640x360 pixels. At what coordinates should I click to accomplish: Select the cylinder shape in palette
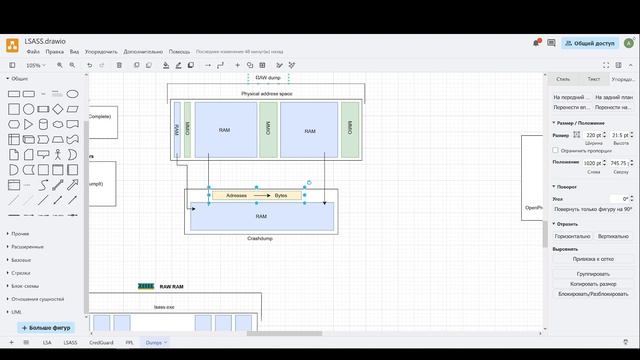pos(43,124)
